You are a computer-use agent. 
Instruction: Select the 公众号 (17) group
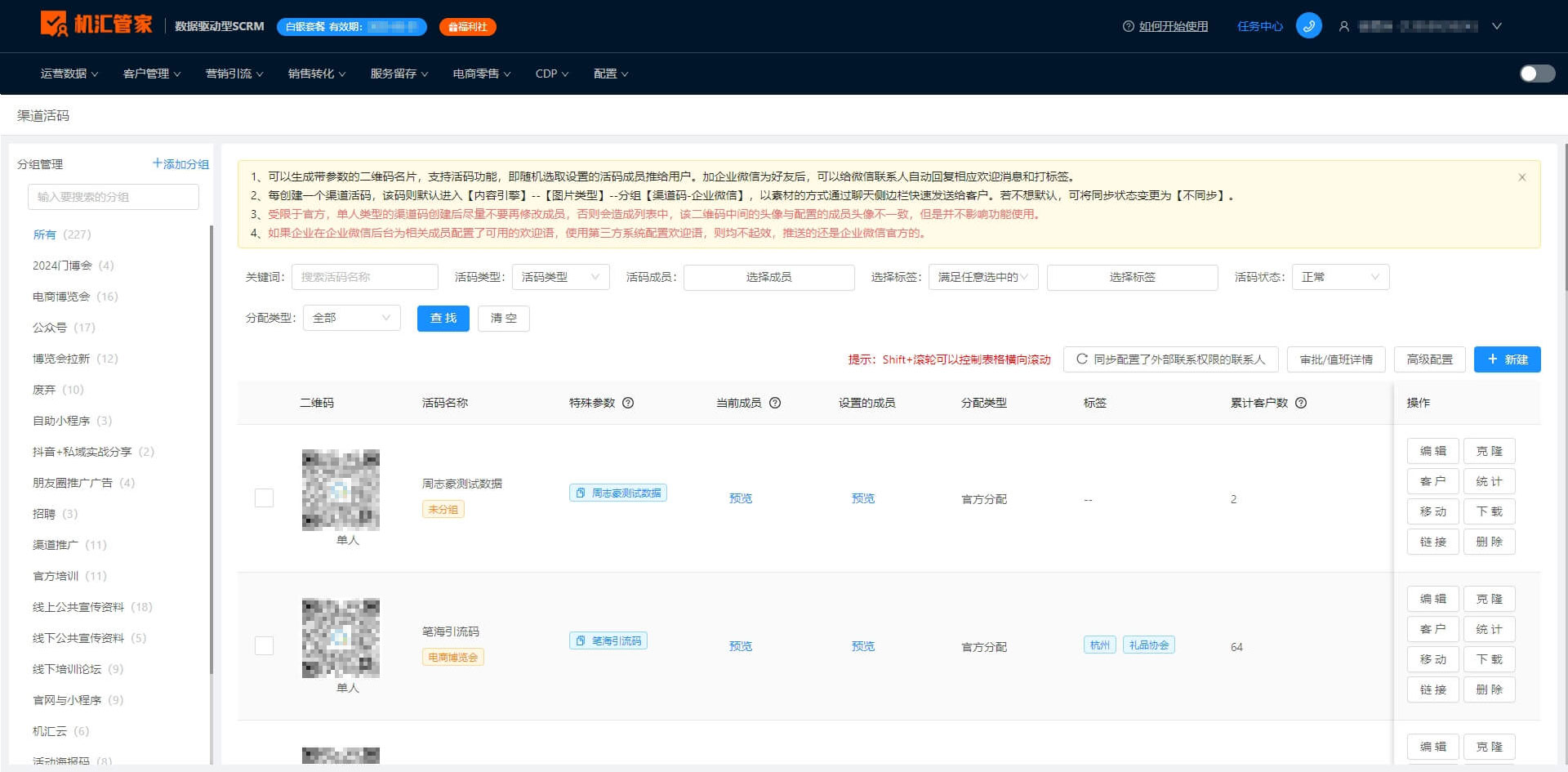click(64, 328)
